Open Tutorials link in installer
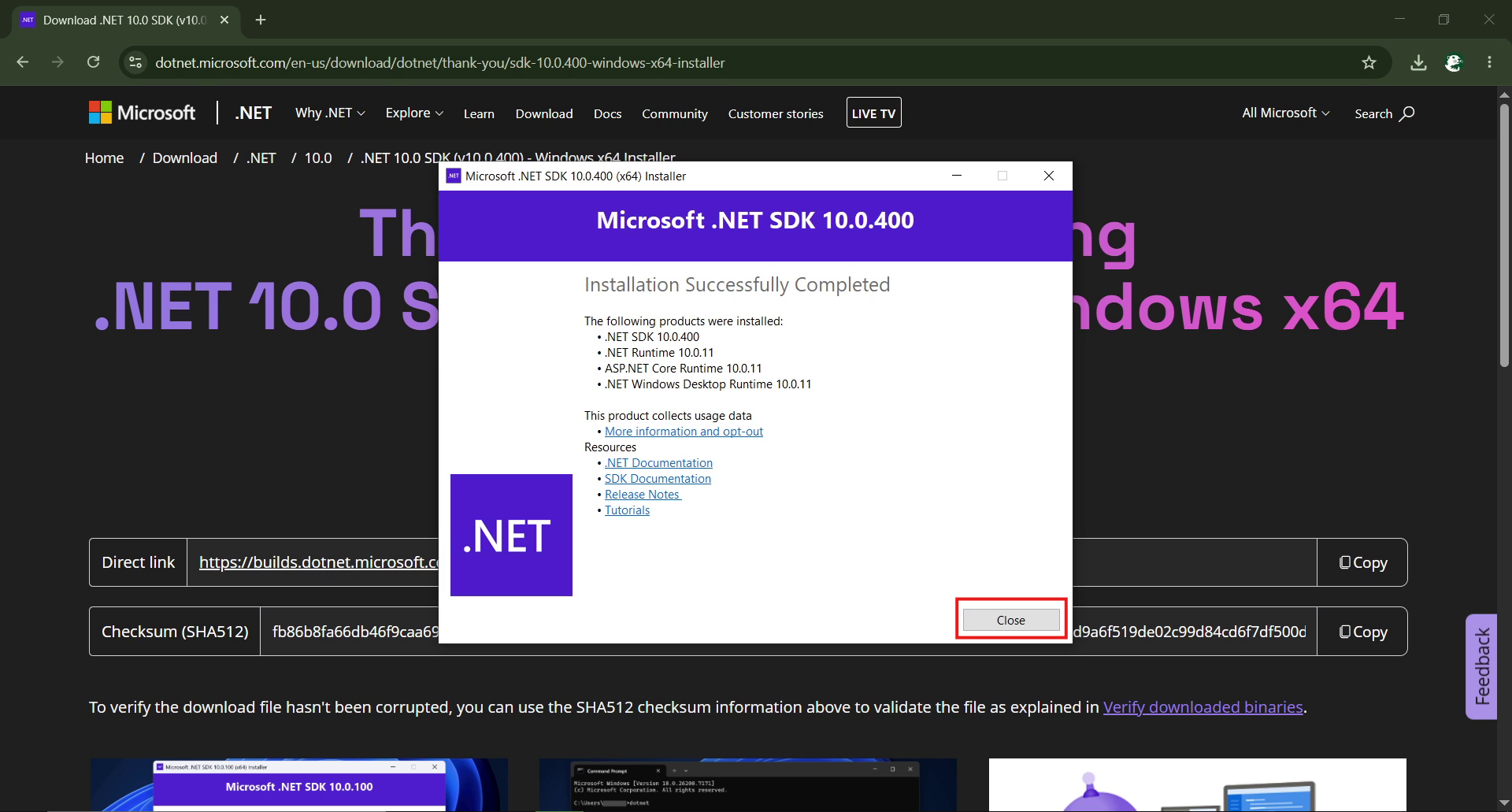 coord(627,510)
